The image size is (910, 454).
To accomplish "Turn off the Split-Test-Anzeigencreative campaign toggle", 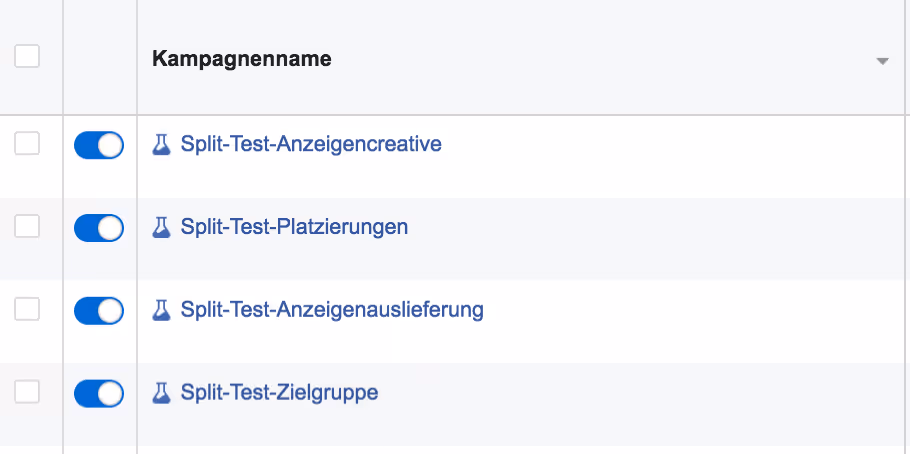I will pos(99,145).
